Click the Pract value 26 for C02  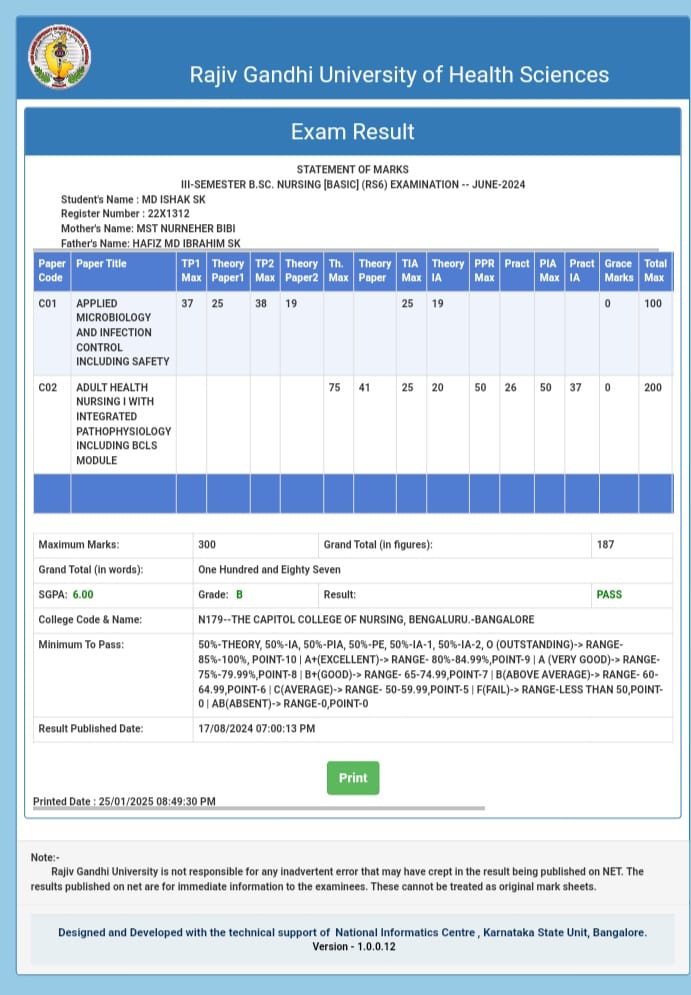pyautogui.click(x=511, y=387)
